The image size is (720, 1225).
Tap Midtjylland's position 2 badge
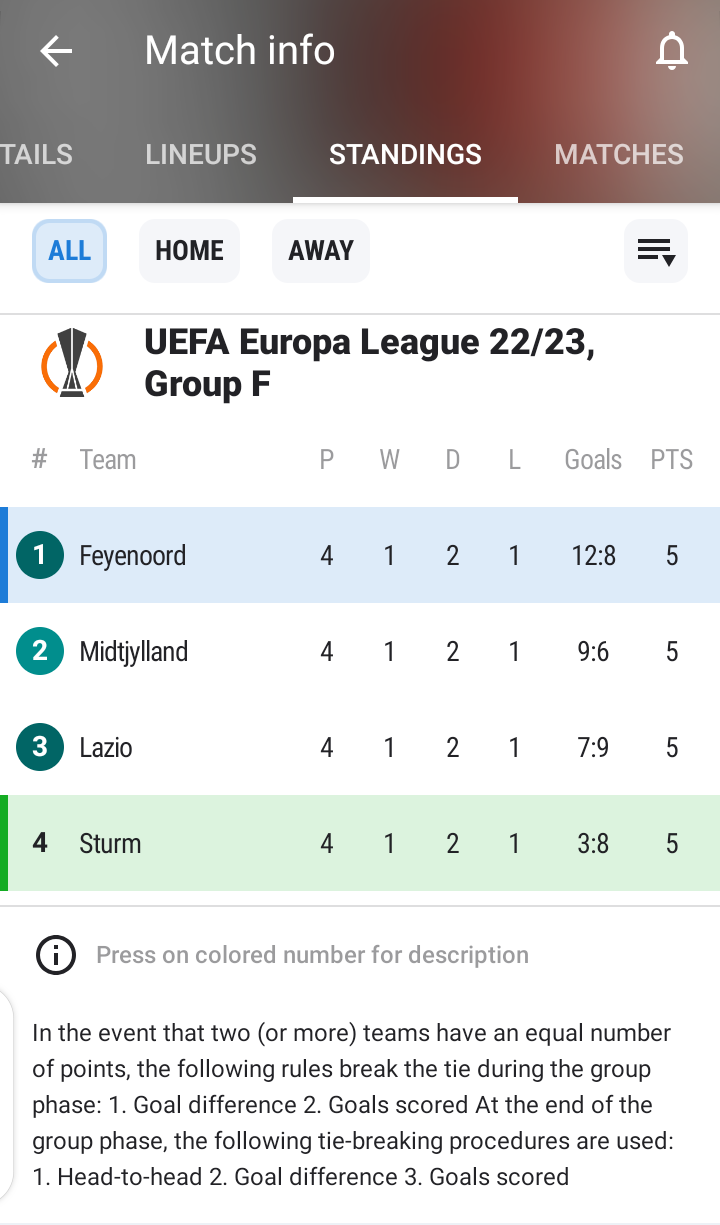[x=40, y=651]
